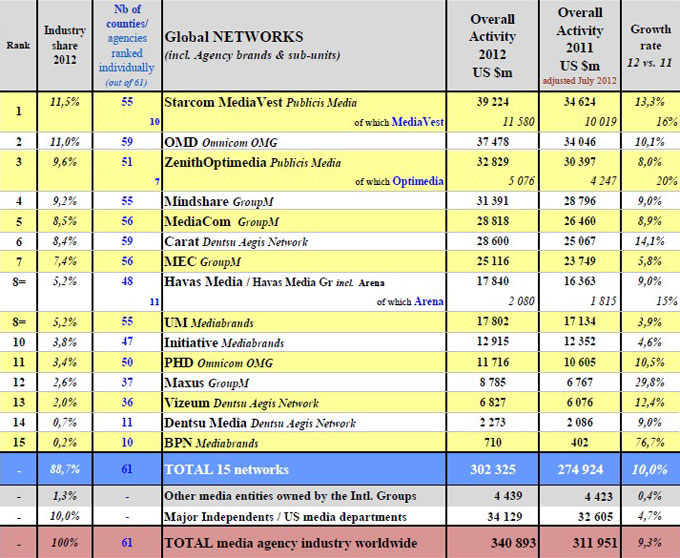680x558 pixels.
Task: Click the 'Maxus GroupM' cell
Action: click(206, 383)
